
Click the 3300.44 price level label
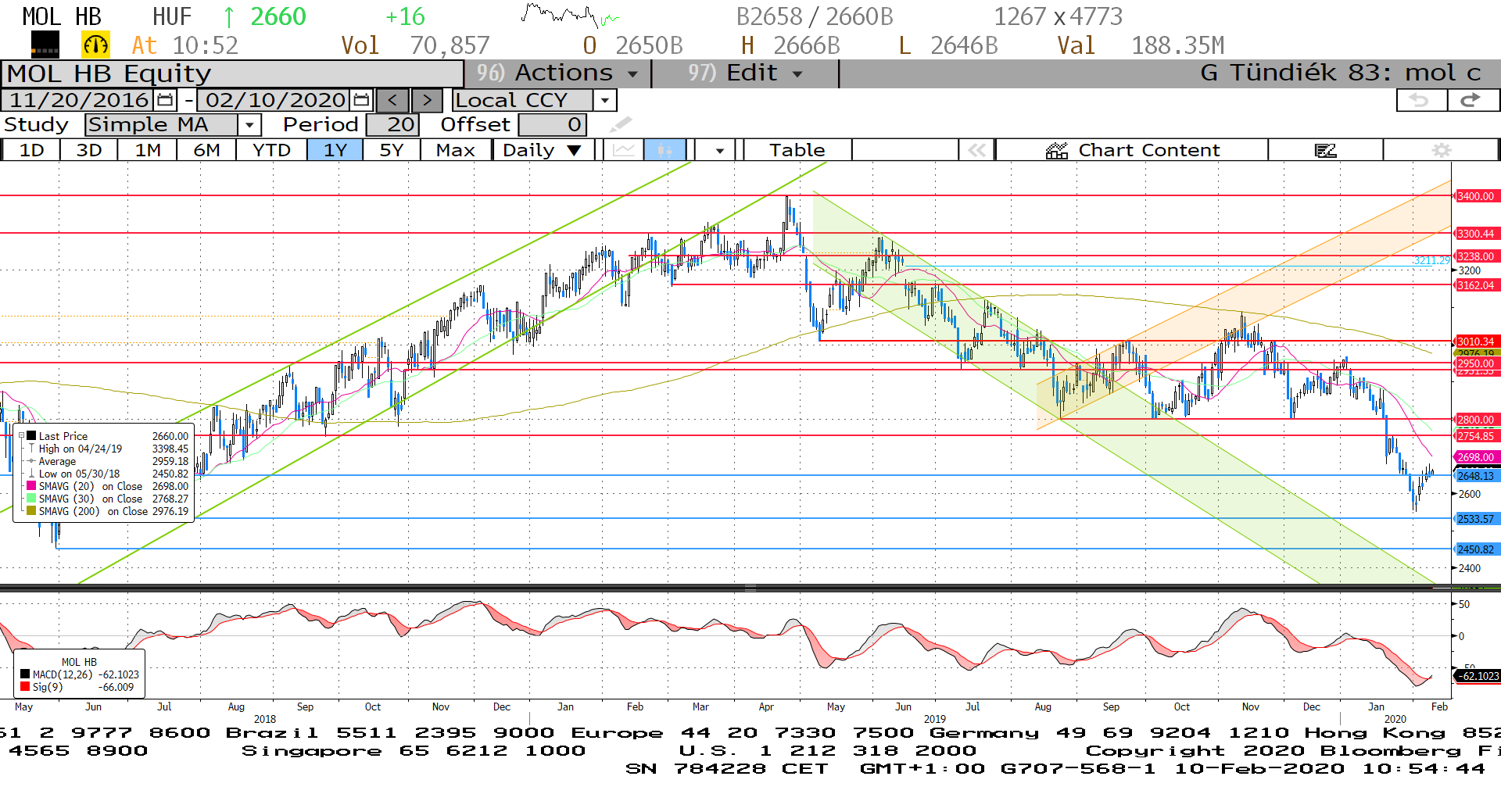(1476, 234)
